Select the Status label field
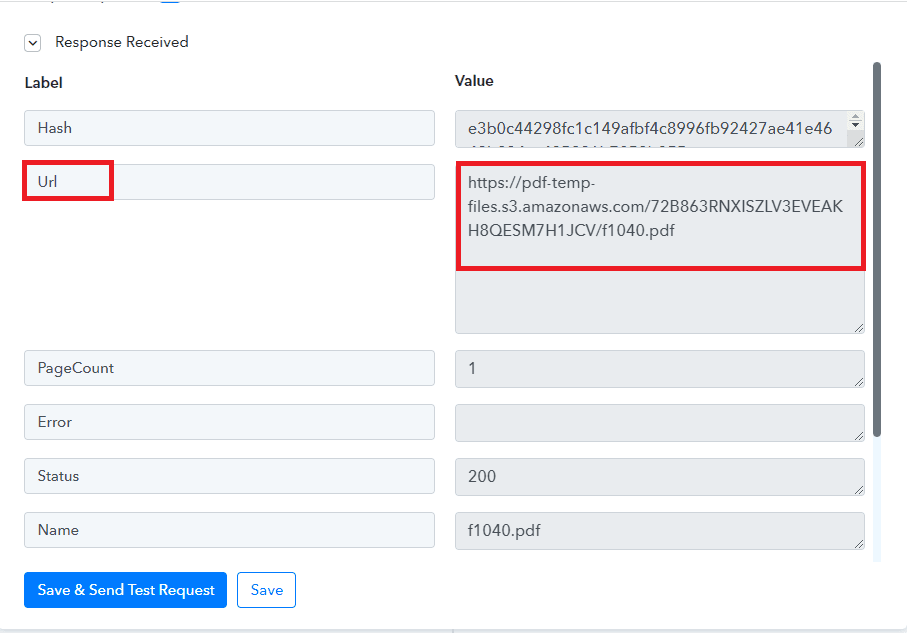 pos(229,476)
